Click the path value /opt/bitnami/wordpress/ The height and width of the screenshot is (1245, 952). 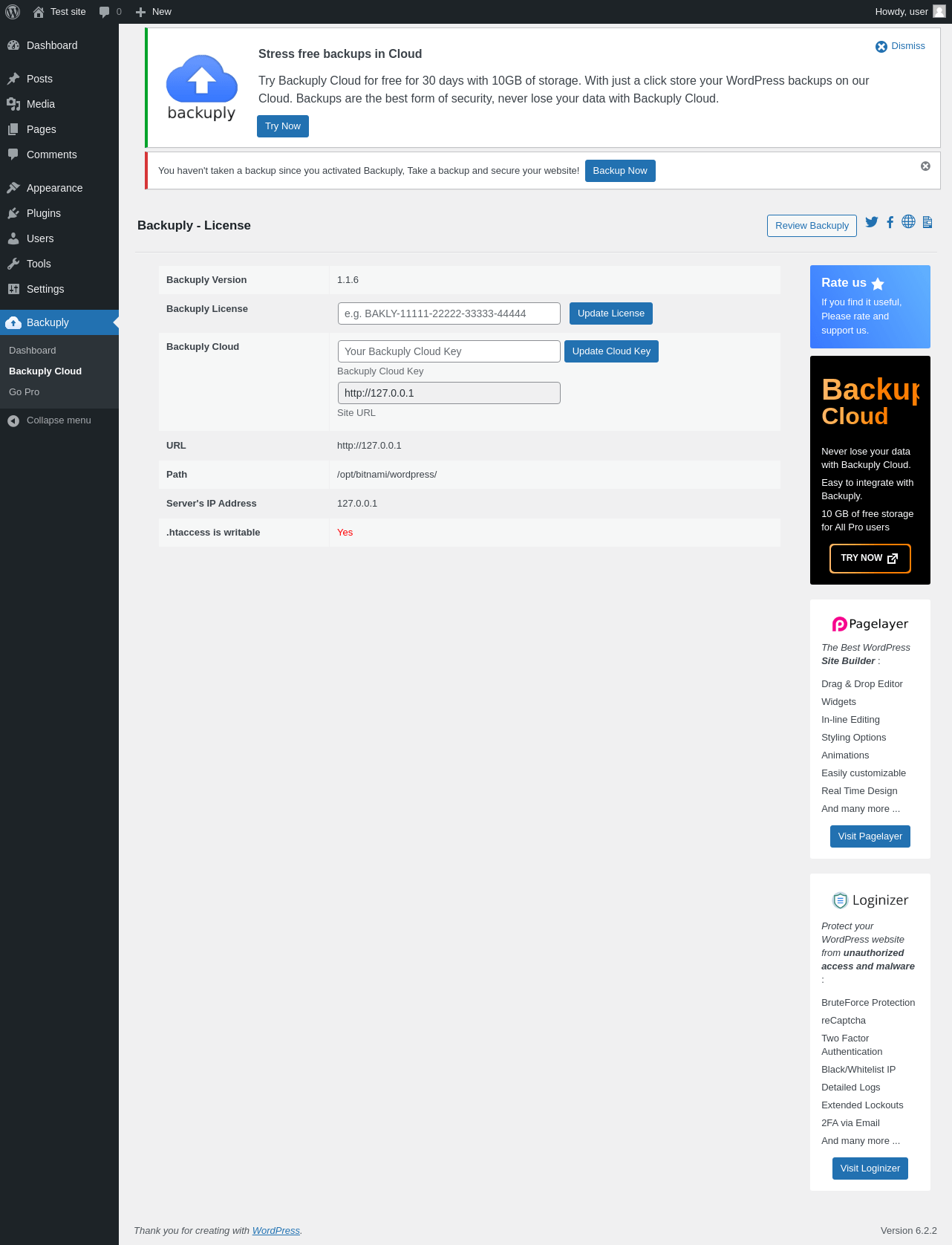tap(387, 475)
